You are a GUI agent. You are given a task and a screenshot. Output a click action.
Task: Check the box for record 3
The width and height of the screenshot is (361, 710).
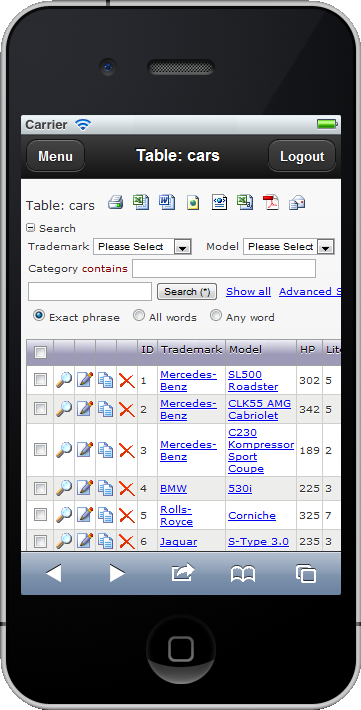(40, 450)
